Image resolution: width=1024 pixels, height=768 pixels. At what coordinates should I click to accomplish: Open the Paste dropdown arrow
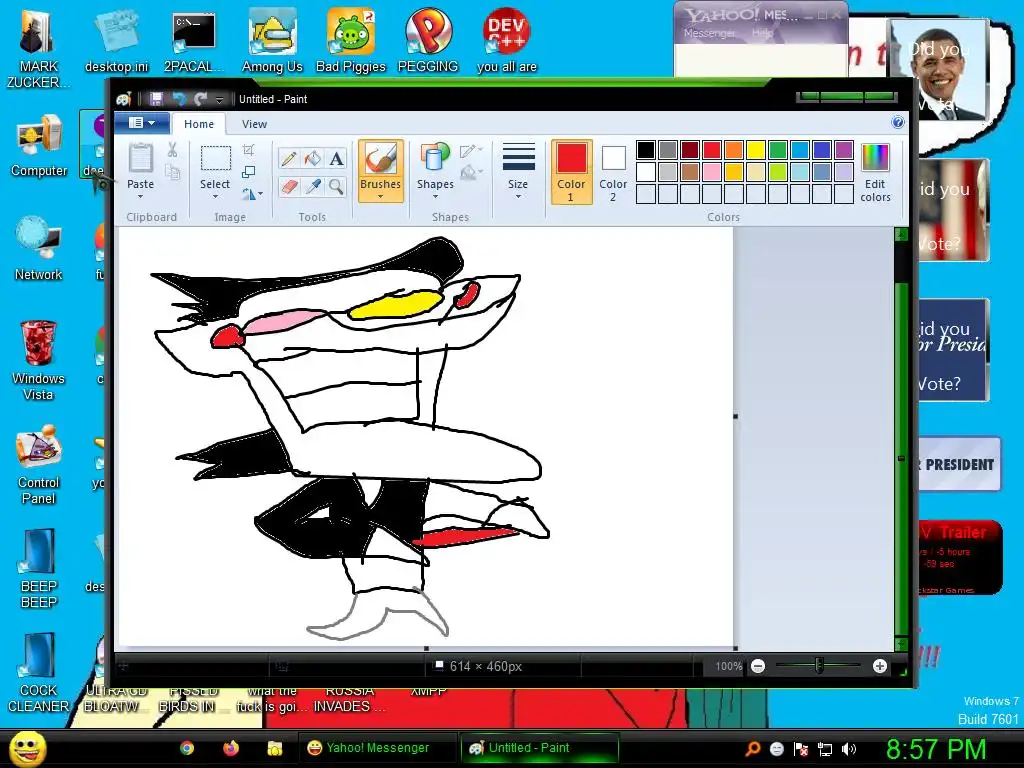[140, 196]
